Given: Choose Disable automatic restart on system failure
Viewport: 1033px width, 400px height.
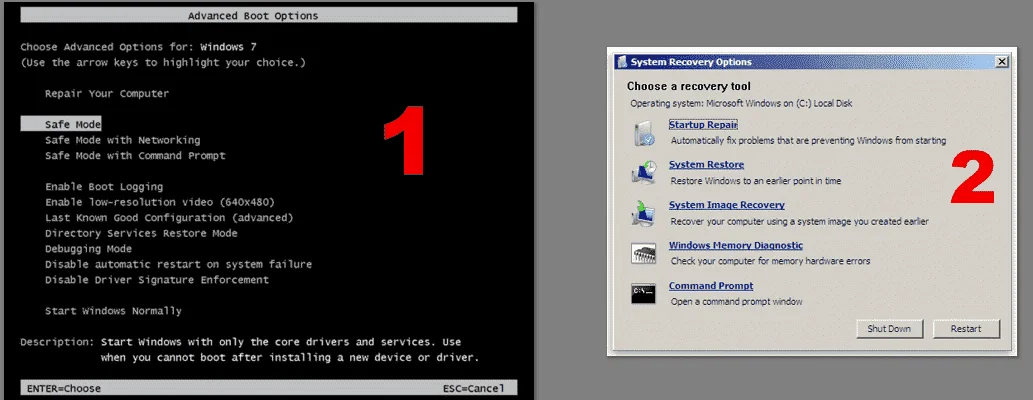Looking at the screenshot, I should click(x=179, y=264).
